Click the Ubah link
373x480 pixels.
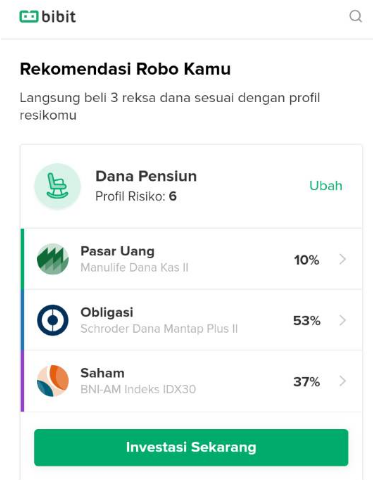tap(326, 186)
